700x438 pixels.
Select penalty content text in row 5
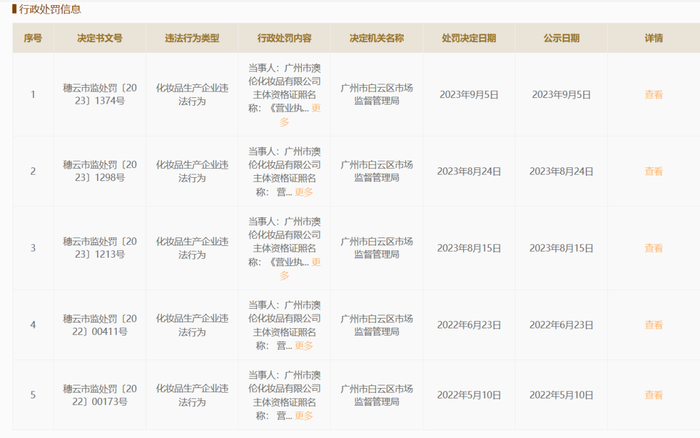click(284, 395)
